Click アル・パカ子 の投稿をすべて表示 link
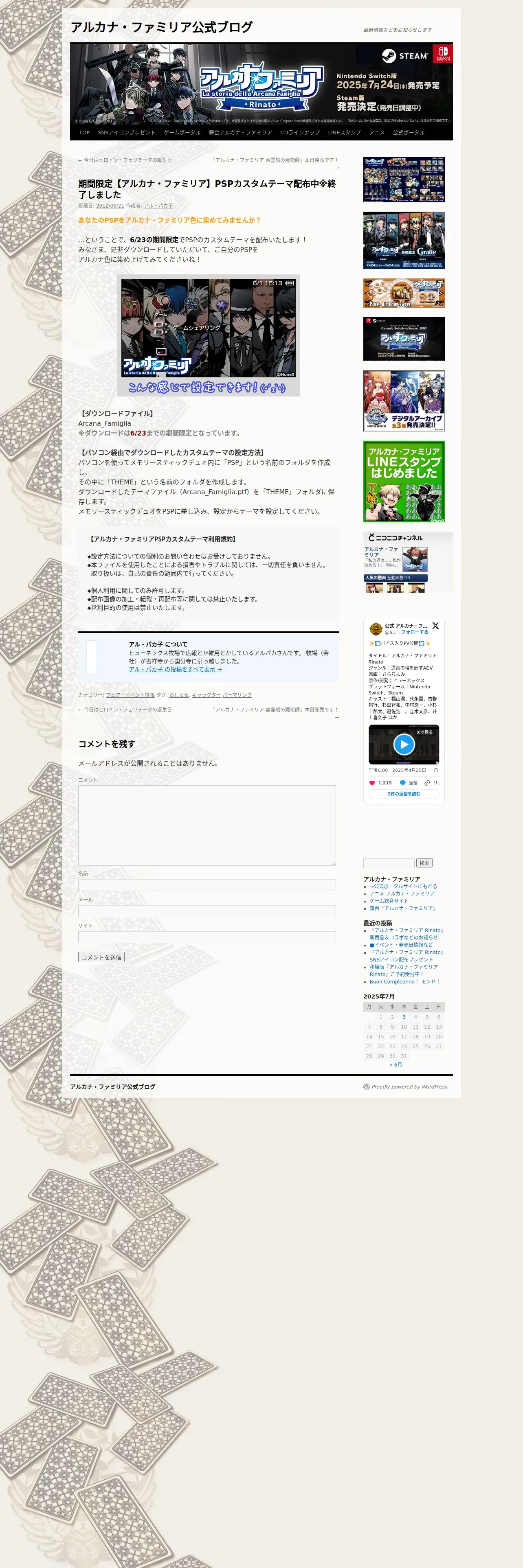The width and height of the screenshot is (523, 1568). click(x=175, y=669)
